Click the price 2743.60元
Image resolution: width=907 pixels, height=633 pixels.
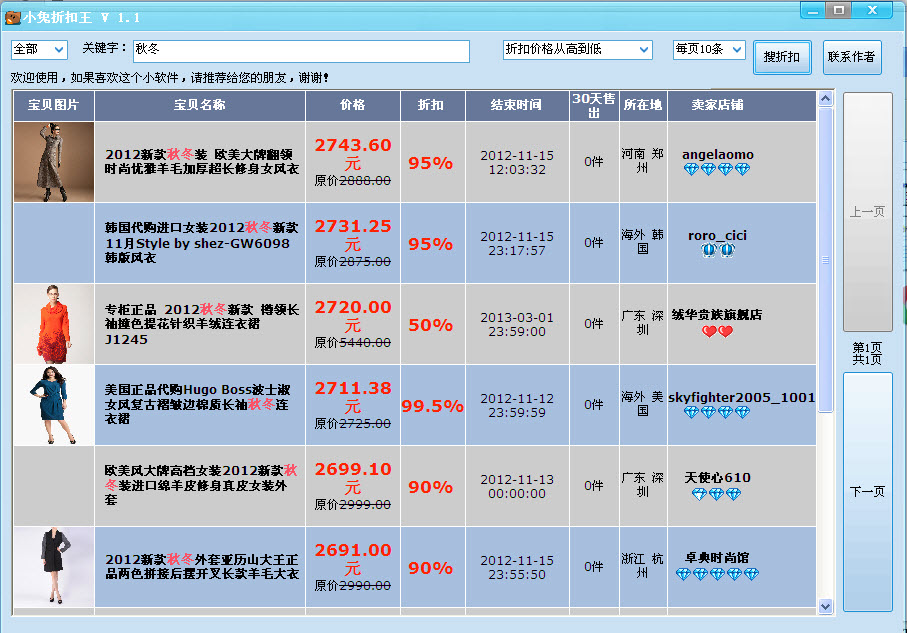click(x=353, y=153)
